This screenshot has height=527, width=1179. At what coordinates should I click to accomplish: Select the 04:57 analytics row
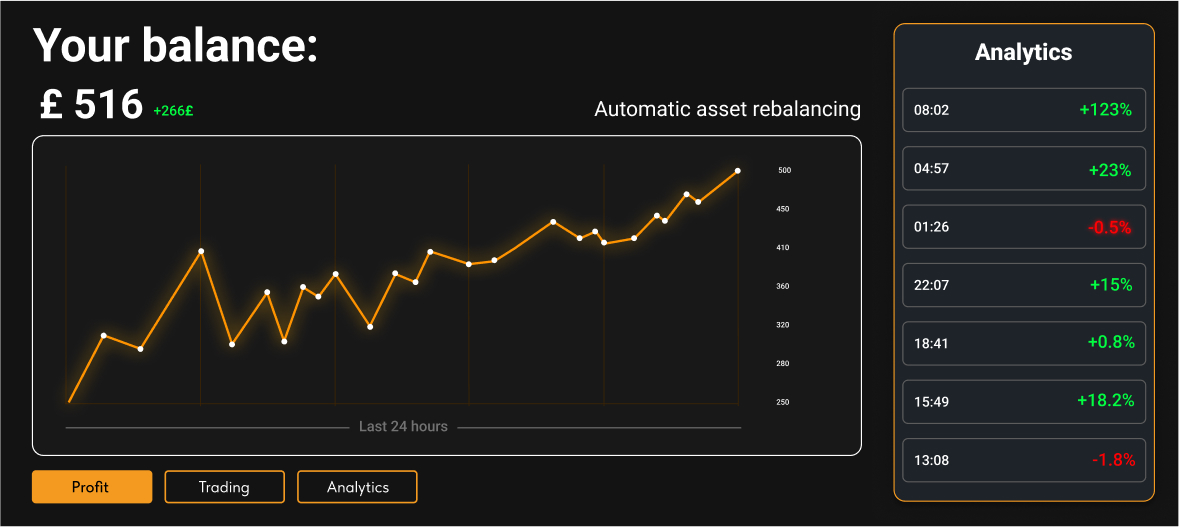pos(1023,169)
